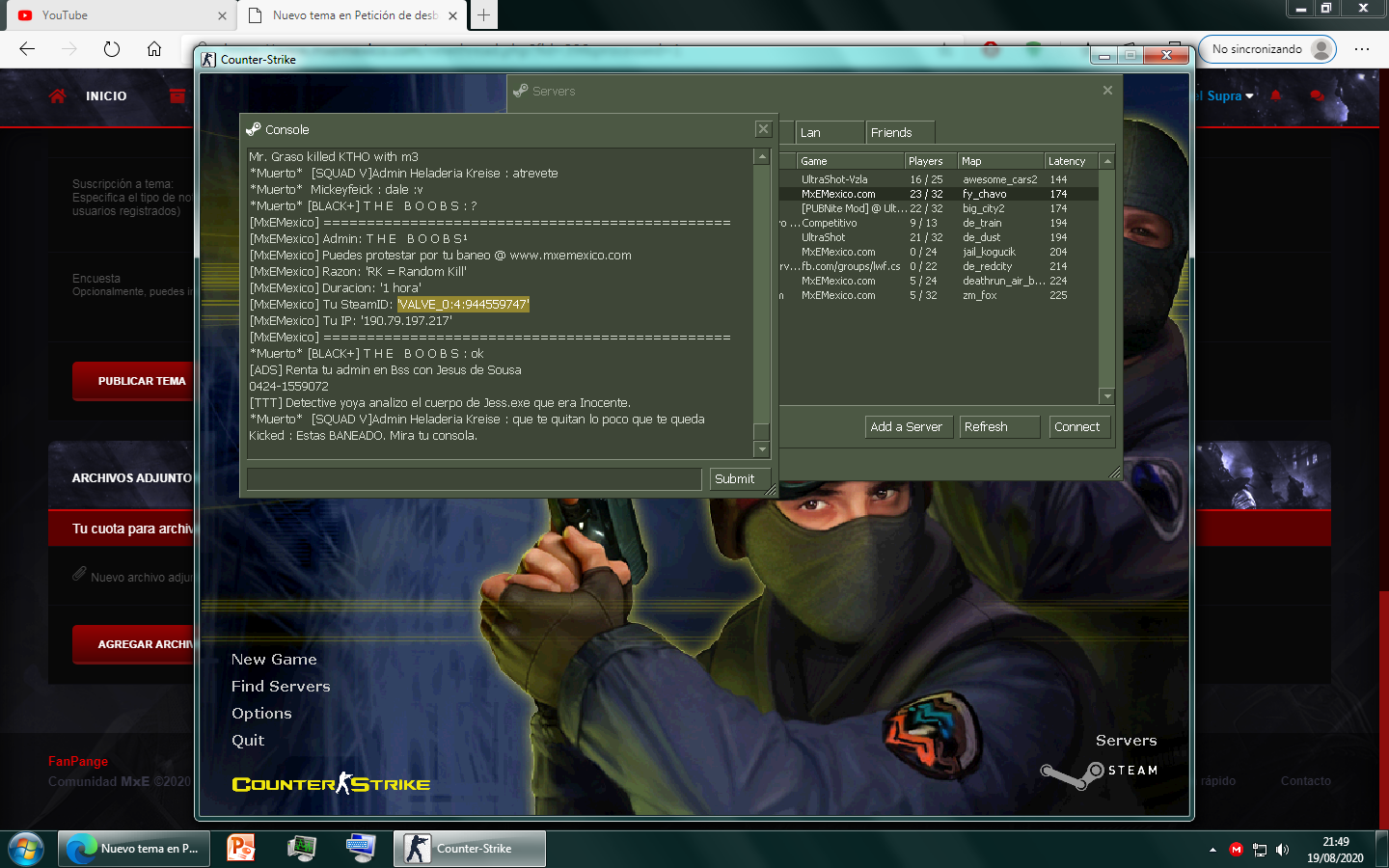Click the Servers link above the Steam logo
This screenshot has height=868, width=1389.
pyautogui.click(x=1126, y=741)
